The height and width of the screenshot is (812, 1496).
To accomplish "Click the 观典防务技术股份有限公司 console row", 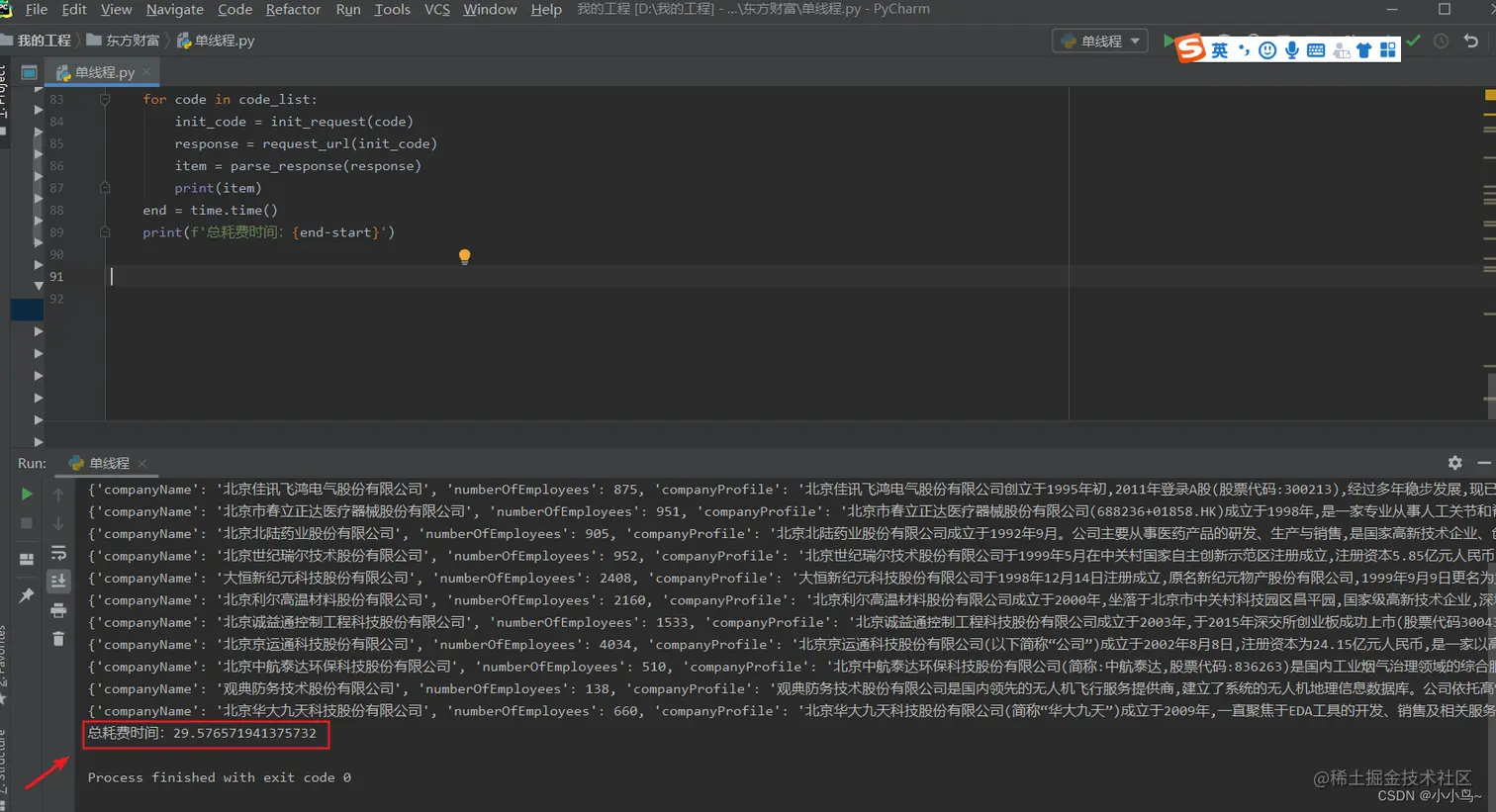I will point(792,688).
